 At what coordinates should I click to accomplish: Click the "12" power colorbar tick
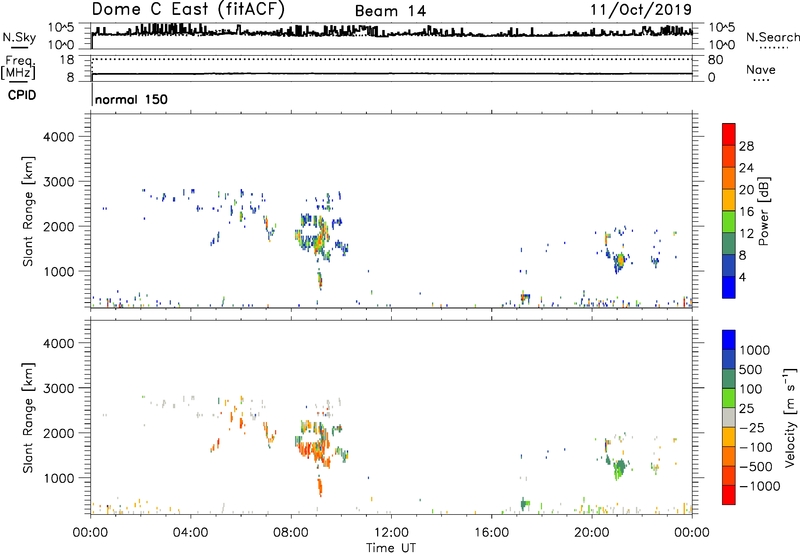click(x=746, y=234)
